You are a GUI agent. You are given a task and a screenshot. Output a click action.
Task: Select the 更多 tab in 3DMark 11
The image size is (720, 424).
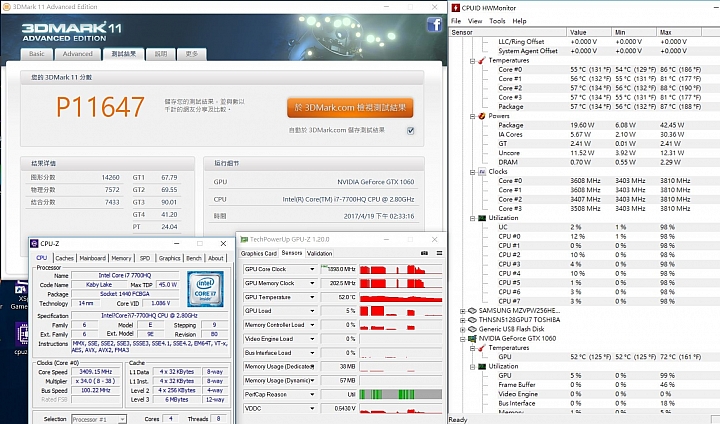[x=191, y=54]
